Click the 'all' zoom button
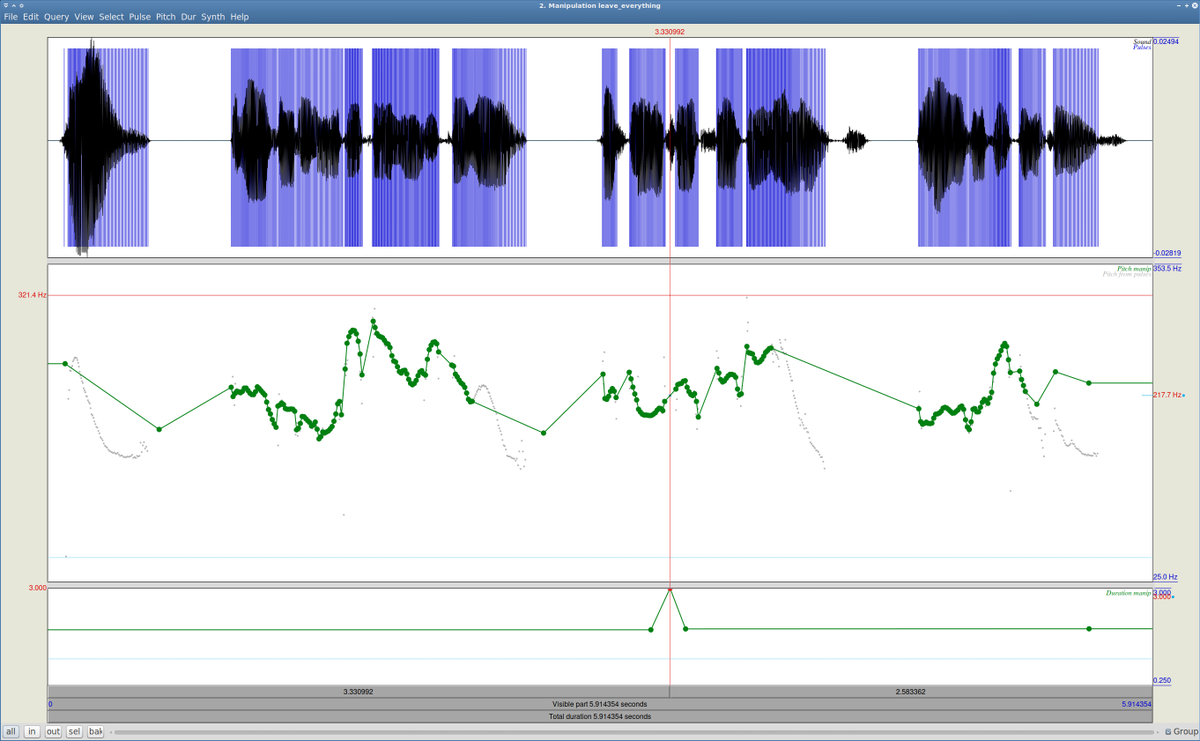The image size is (1200, 741). tap(11, 732)
